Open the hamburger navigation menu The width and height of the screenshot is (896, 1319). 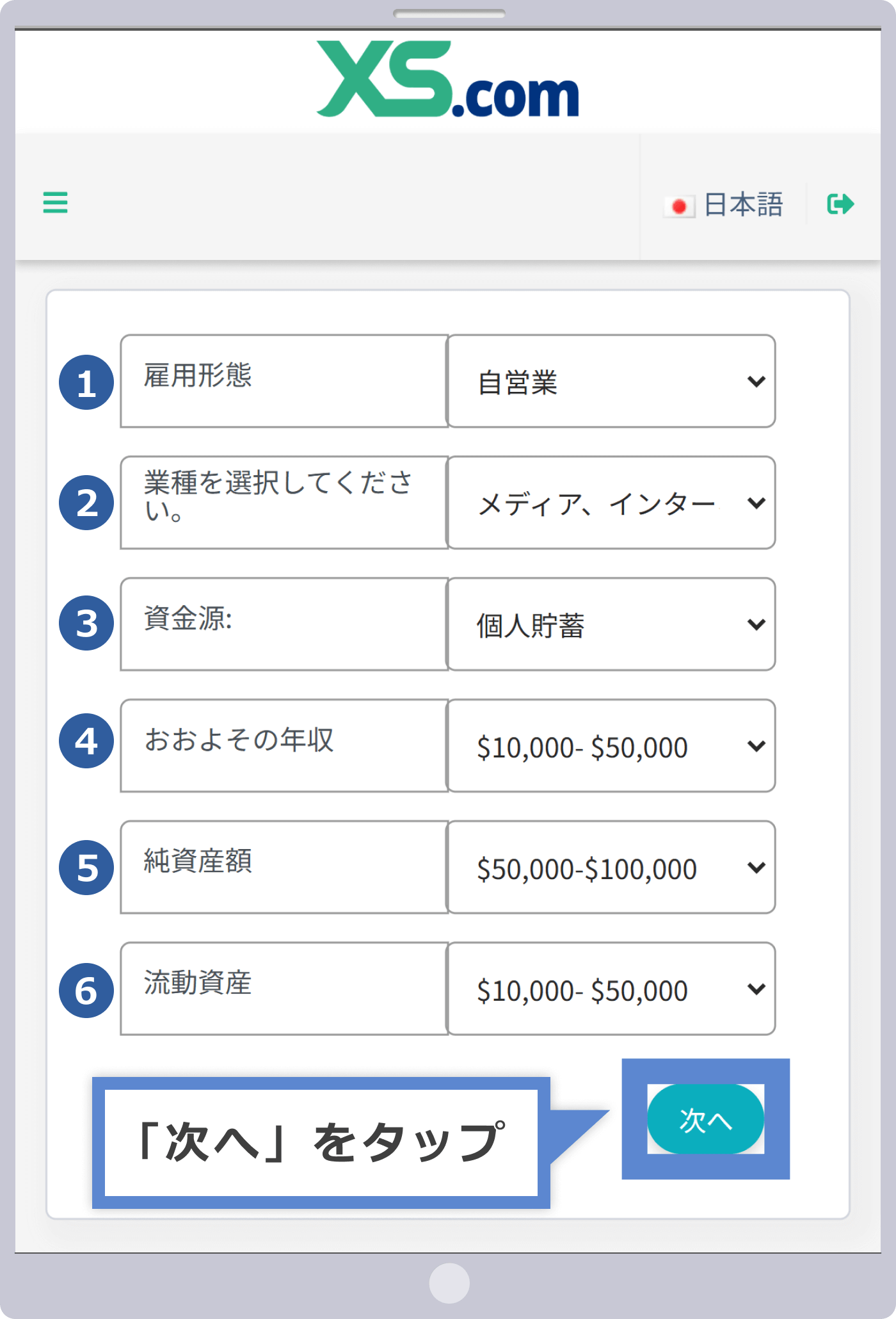[x=55, y=204]
